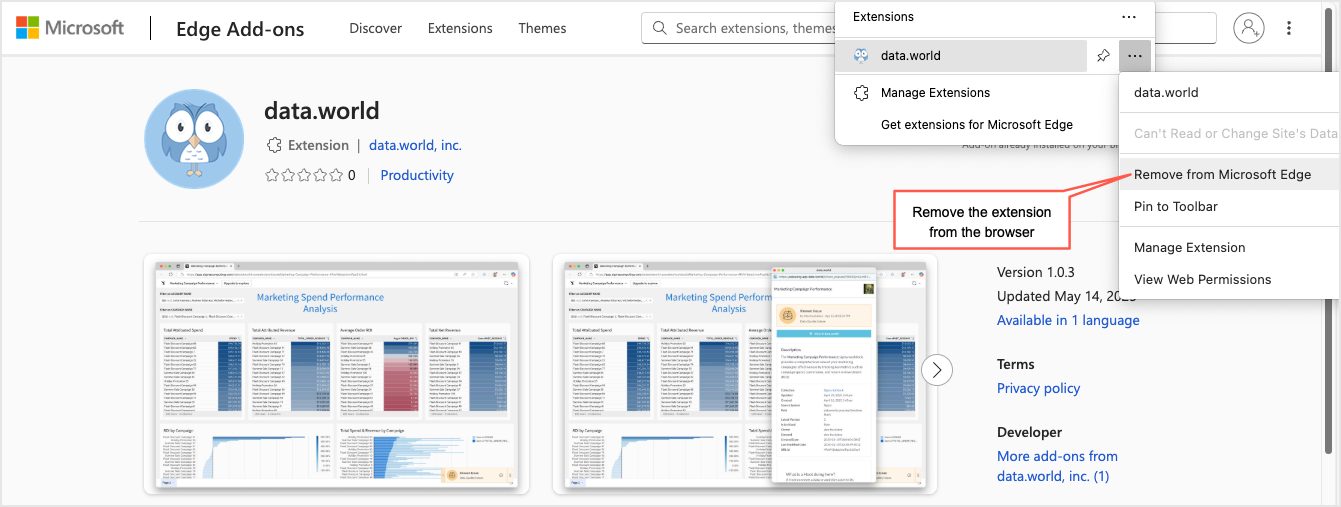
Task: Click the Developer heading
Action: tap(1029, 432)
